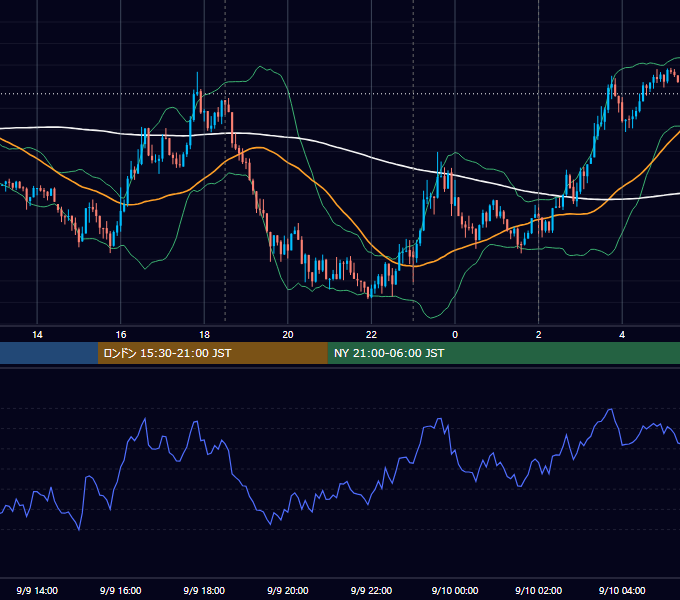The height and width of the screenshot is (600, 680).
Task: Click the 22 hour label on the axis
Action: [371, 335]
